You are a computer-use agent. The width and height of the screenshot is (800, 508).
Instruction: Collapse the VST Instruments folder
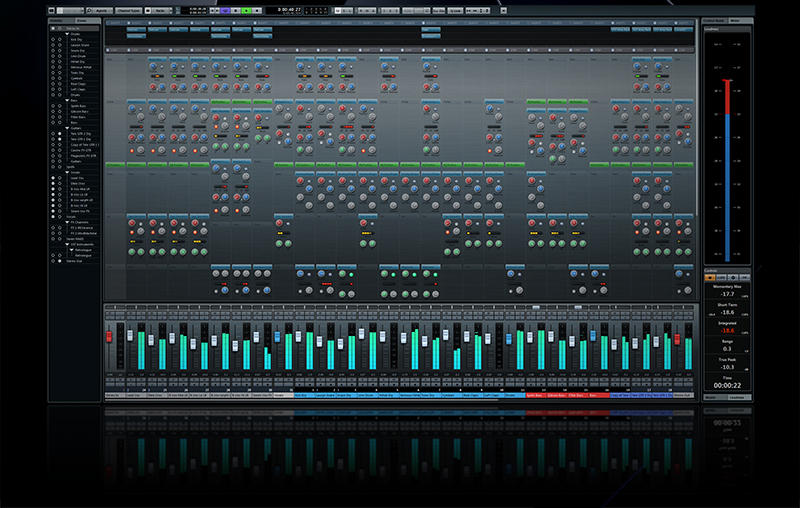click(67, 244)
